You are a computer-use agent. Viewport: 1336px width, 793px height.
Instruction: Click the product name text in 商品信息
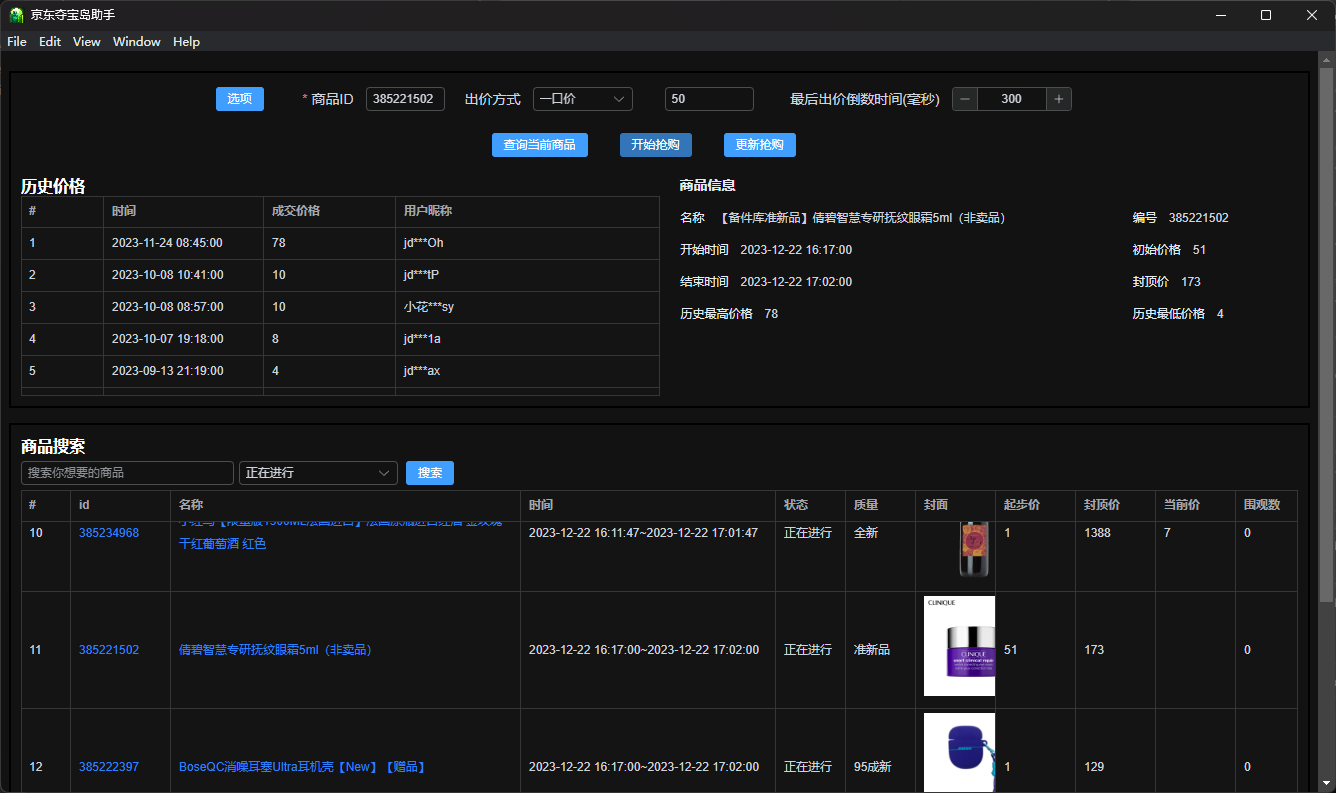(x=862, y=218)
